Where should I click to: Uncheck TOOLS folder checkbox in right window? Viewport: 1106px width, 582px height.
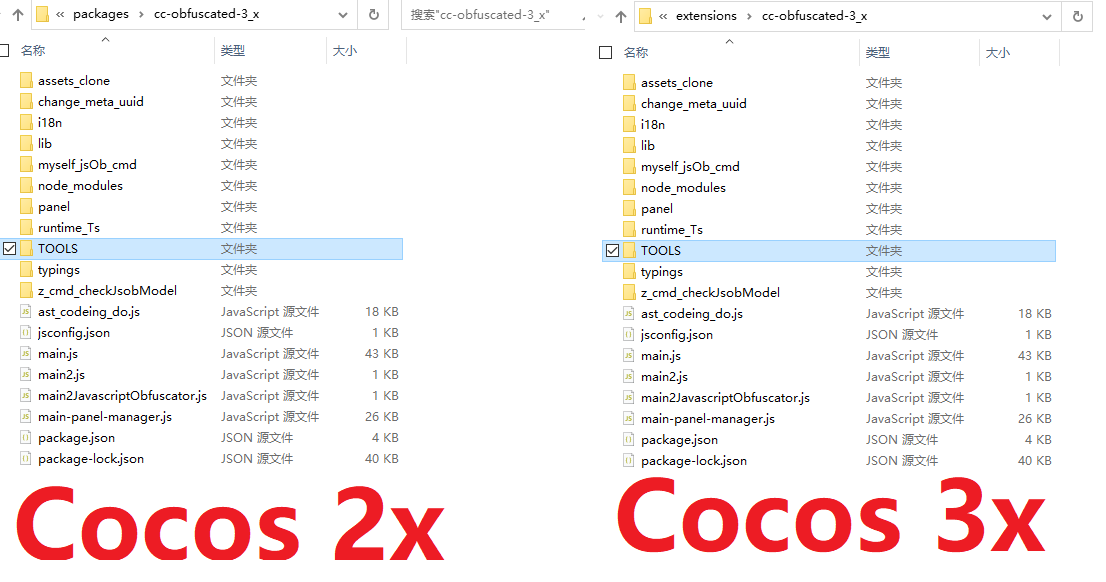click(612, 250)
